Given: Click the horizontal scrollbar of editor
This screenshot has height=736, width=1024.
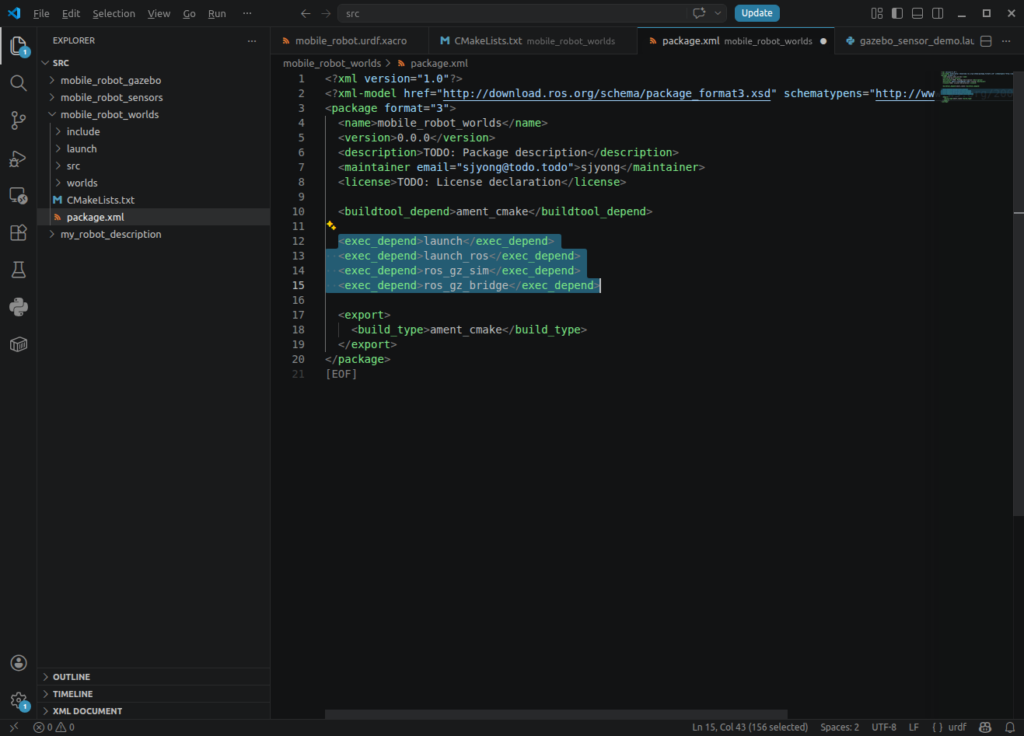Looking at the screenshot, I should tap(556, 714).
